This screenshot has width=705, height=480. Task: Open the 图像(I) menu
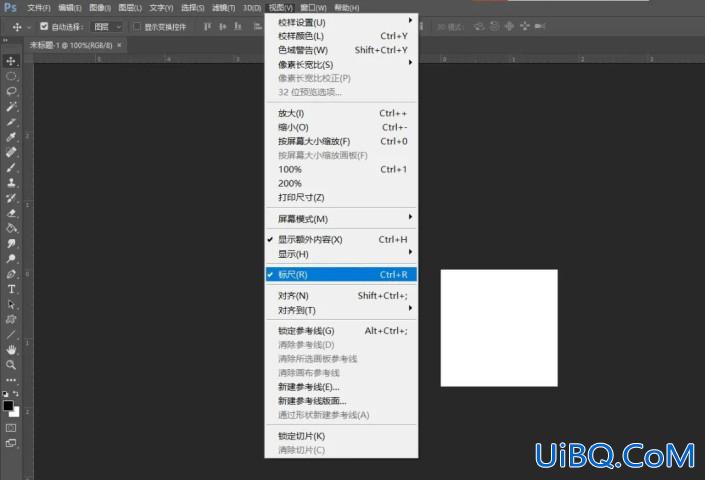pyautogui.click(x=100, y=8)
